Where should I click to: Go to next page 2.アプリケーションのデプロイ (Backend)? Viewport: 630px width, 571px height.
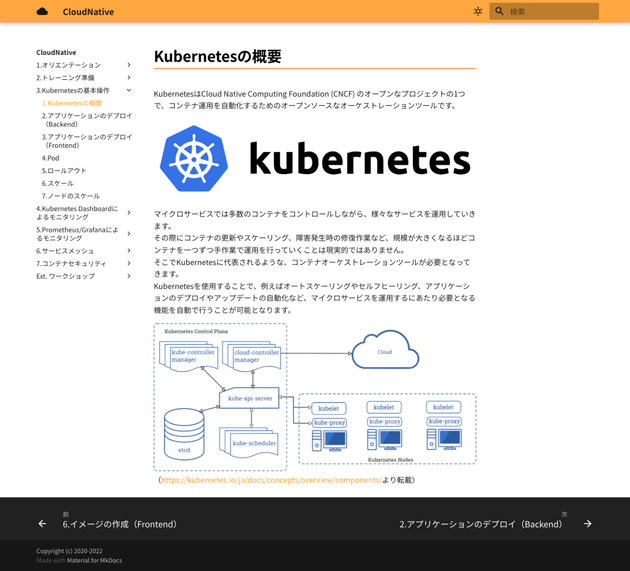(x=481, y=524)
